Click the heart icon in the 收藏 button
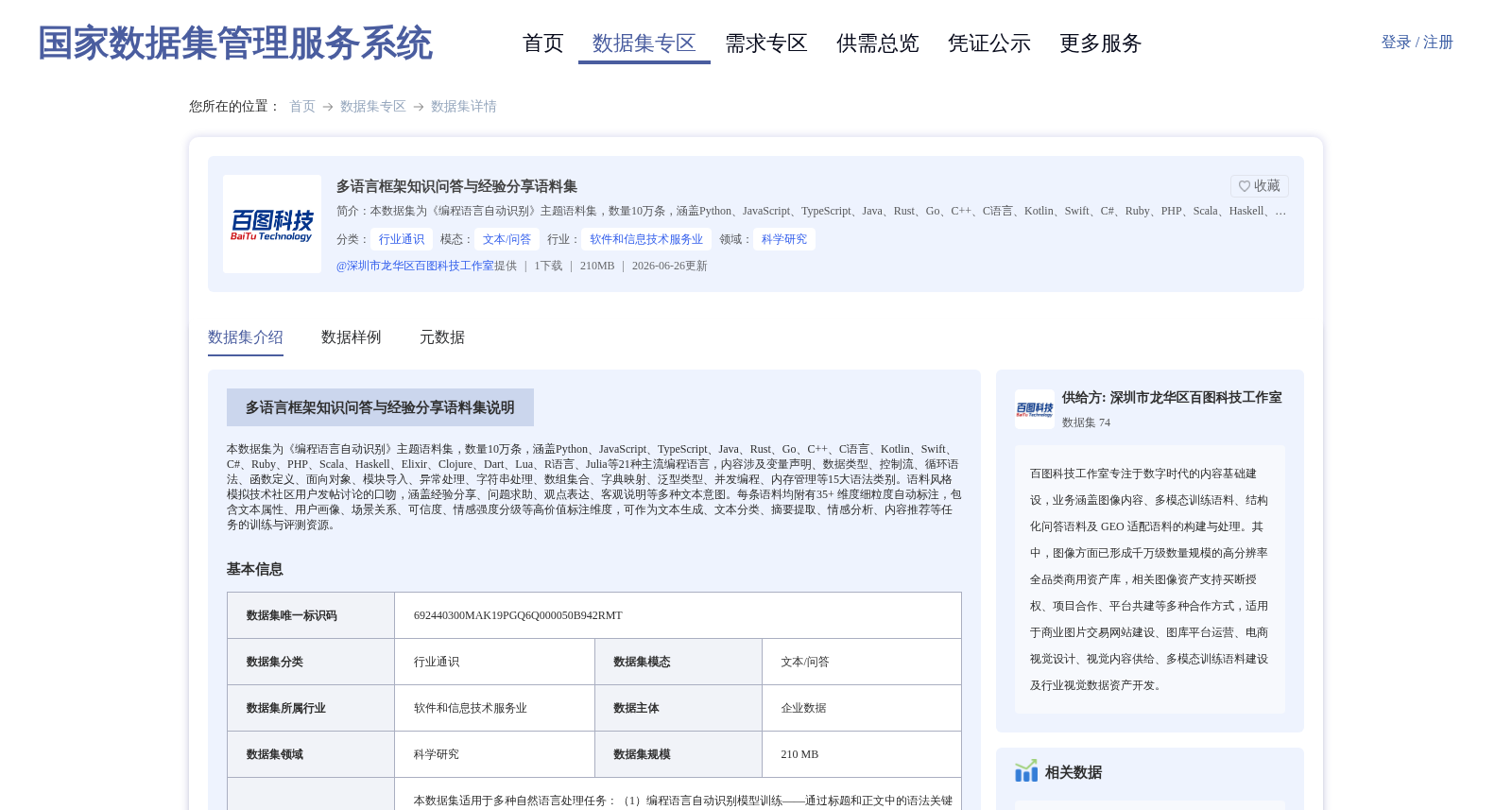 pyautogui.click(x=1245, y=186)
